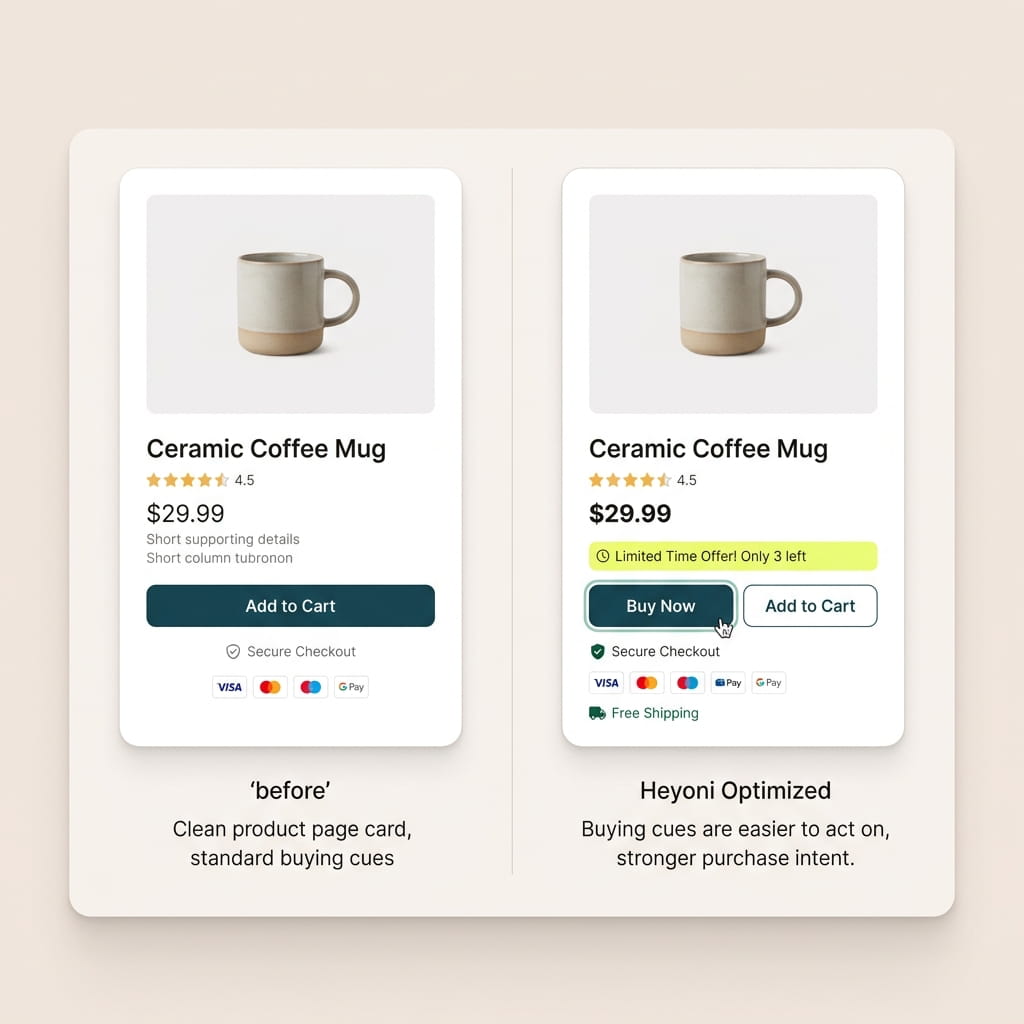Click the Maestro icon in the 'before' card
1024x1024 pixels.
tap(311, 687)
